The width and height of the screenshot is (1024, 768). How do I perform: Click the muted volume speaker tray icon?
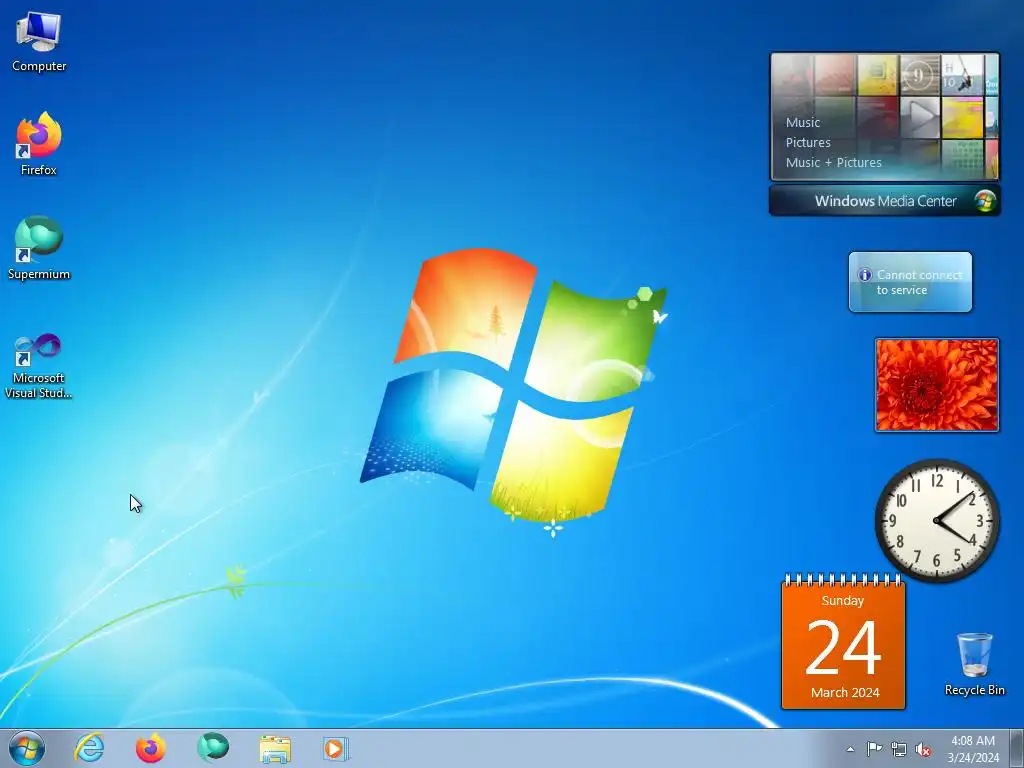(923, 750)
